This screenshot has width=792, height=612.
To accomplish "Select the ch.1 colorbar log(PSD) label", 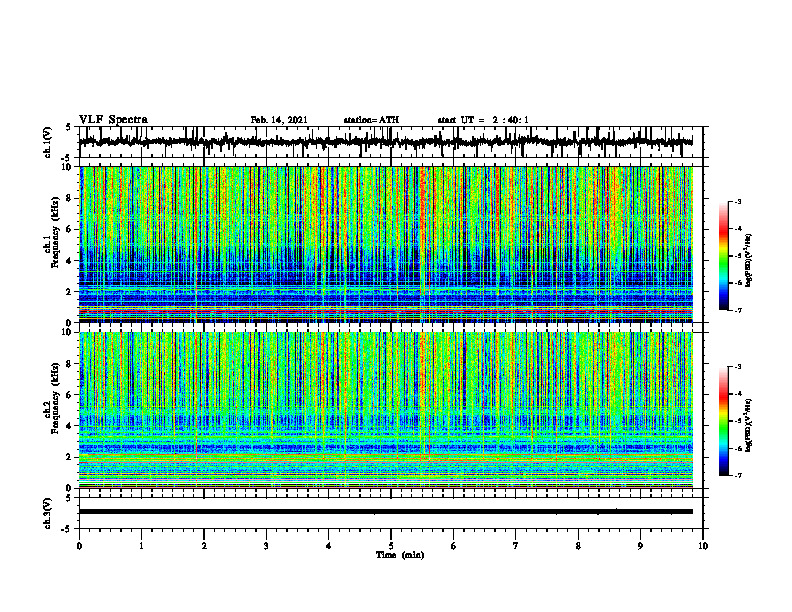I will [x=748, y=260].
